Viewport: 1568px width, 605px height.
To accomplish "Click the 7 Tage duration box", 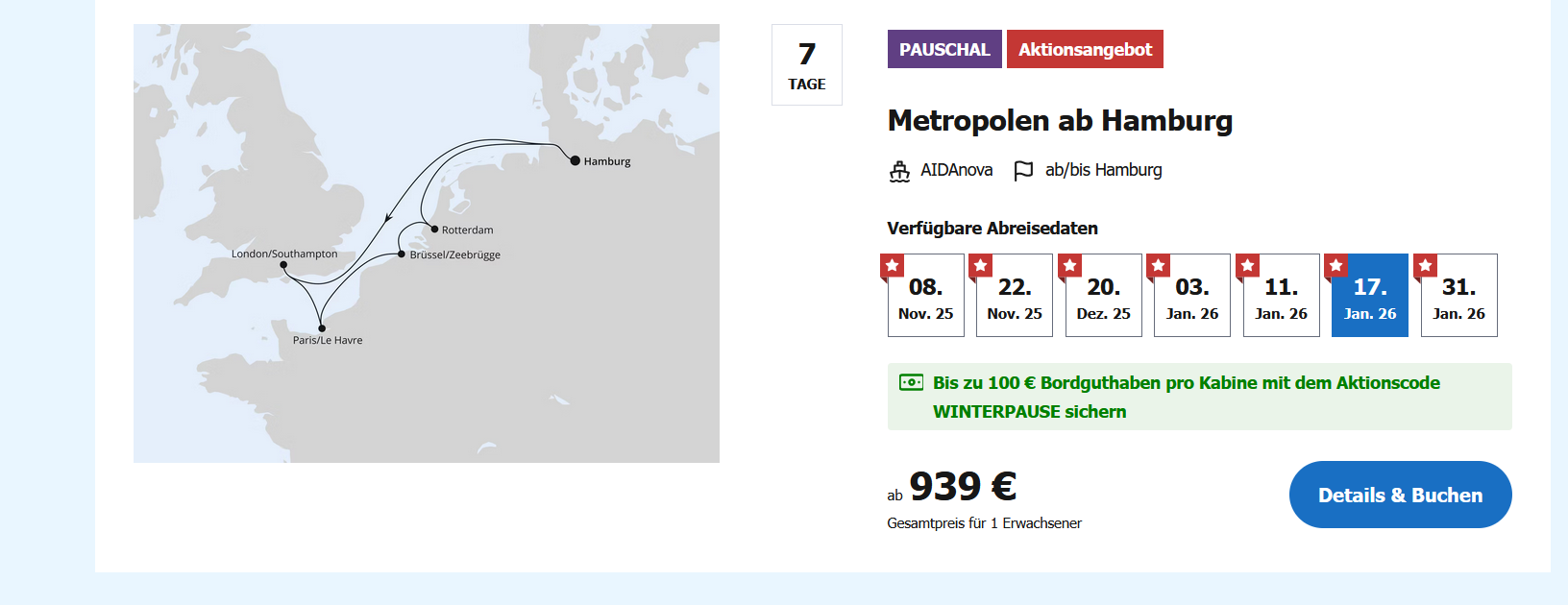I will point(807,65).
